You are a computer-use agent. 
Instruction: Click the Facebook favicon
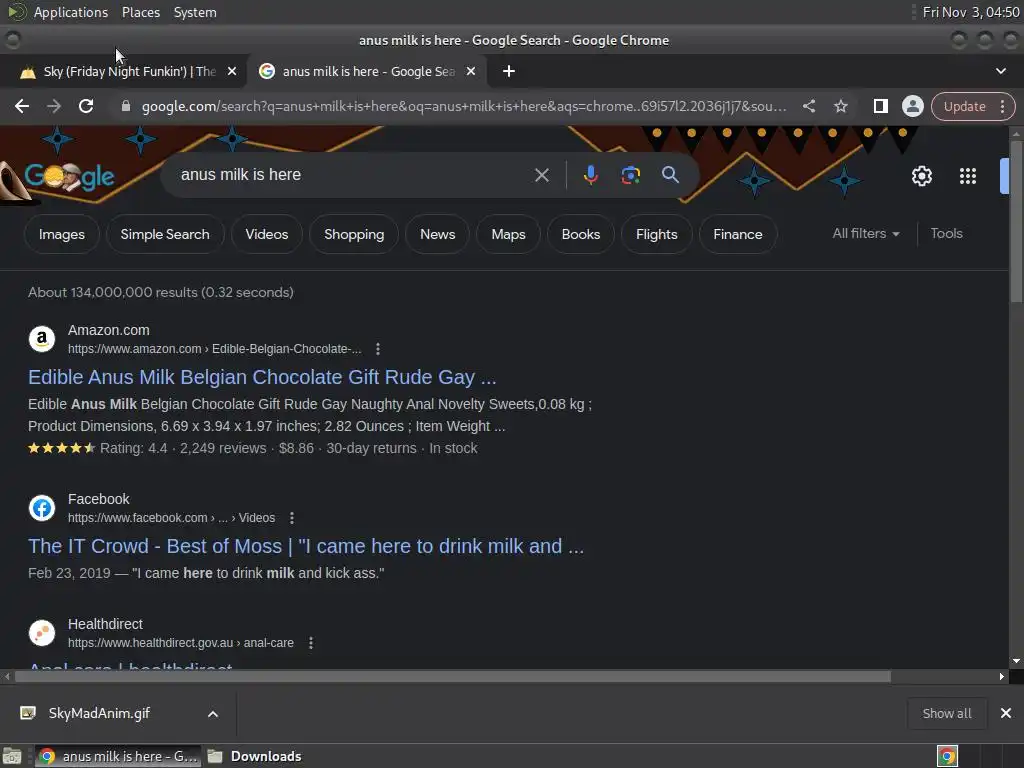pos(42,508)
